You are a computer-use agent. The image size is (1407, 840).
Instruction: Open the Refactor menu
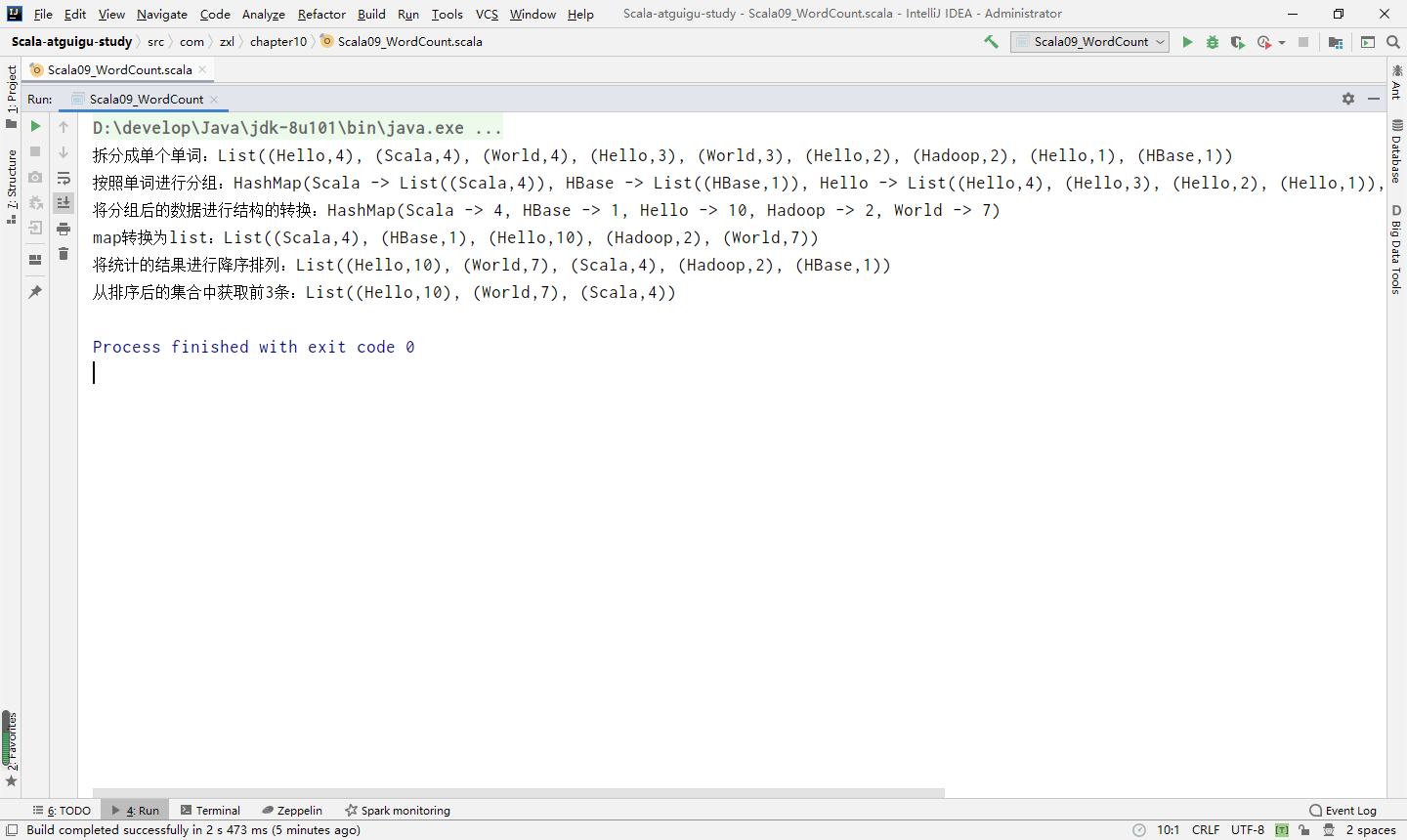[321, 14]
